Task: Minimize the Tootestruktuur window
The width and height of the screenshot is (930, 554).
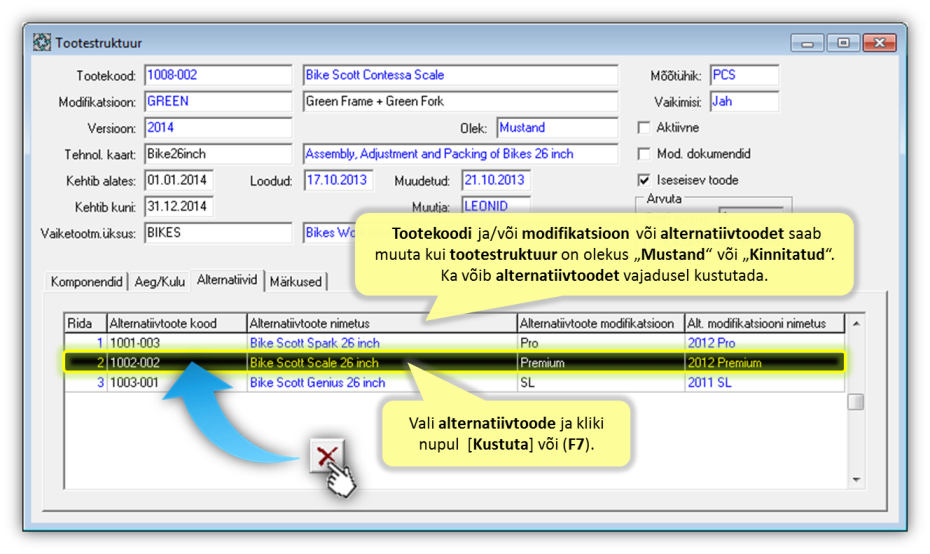Action: 807,43
